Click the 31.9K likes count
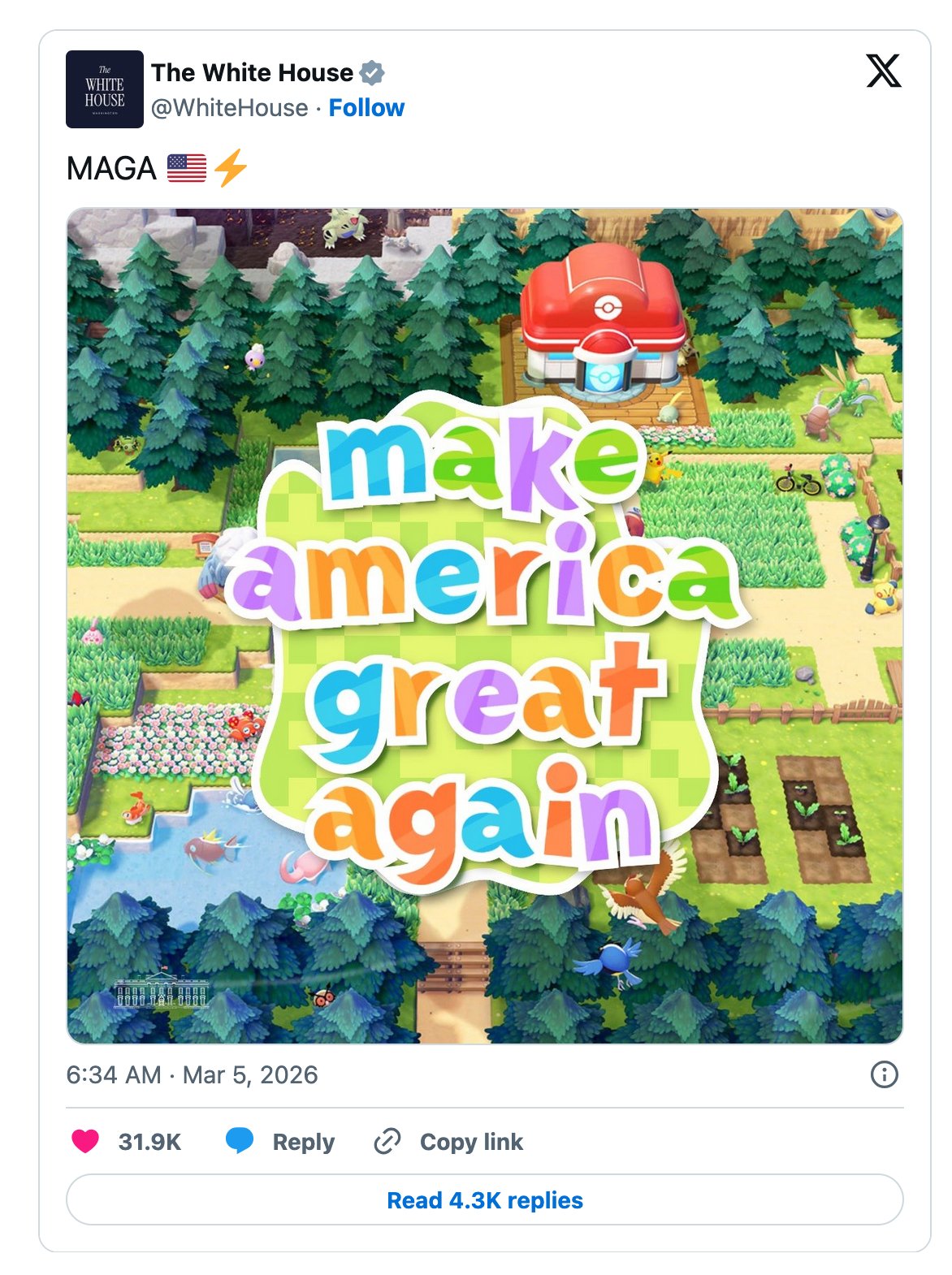 pyautogui.click(x=149, y=1142)
